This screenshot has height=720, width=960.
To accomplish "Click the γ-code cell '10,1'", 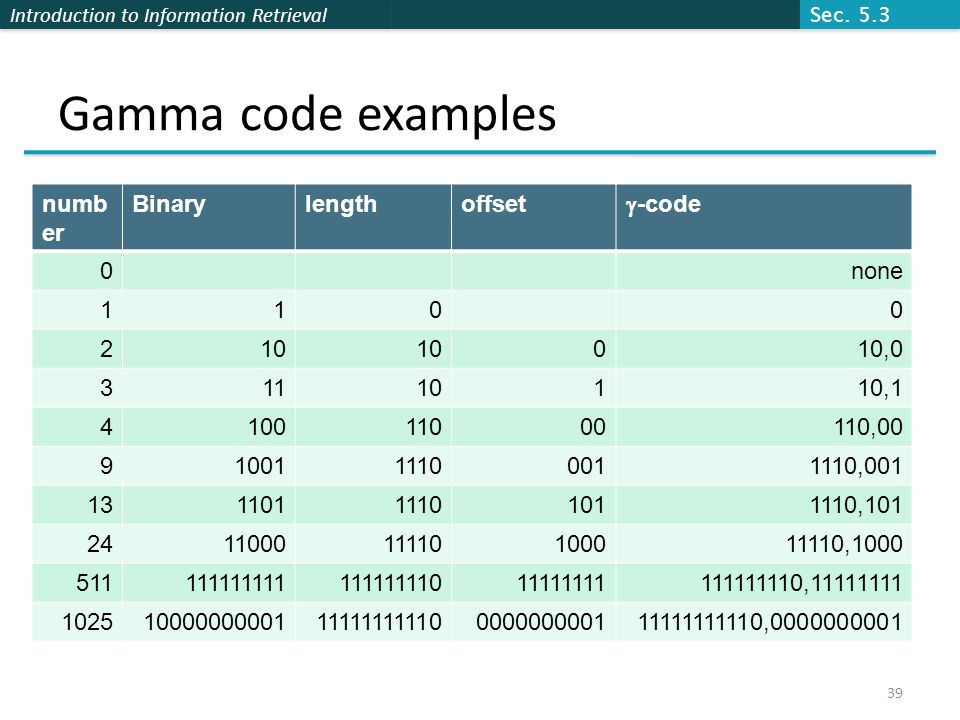I will pos(763,388).
